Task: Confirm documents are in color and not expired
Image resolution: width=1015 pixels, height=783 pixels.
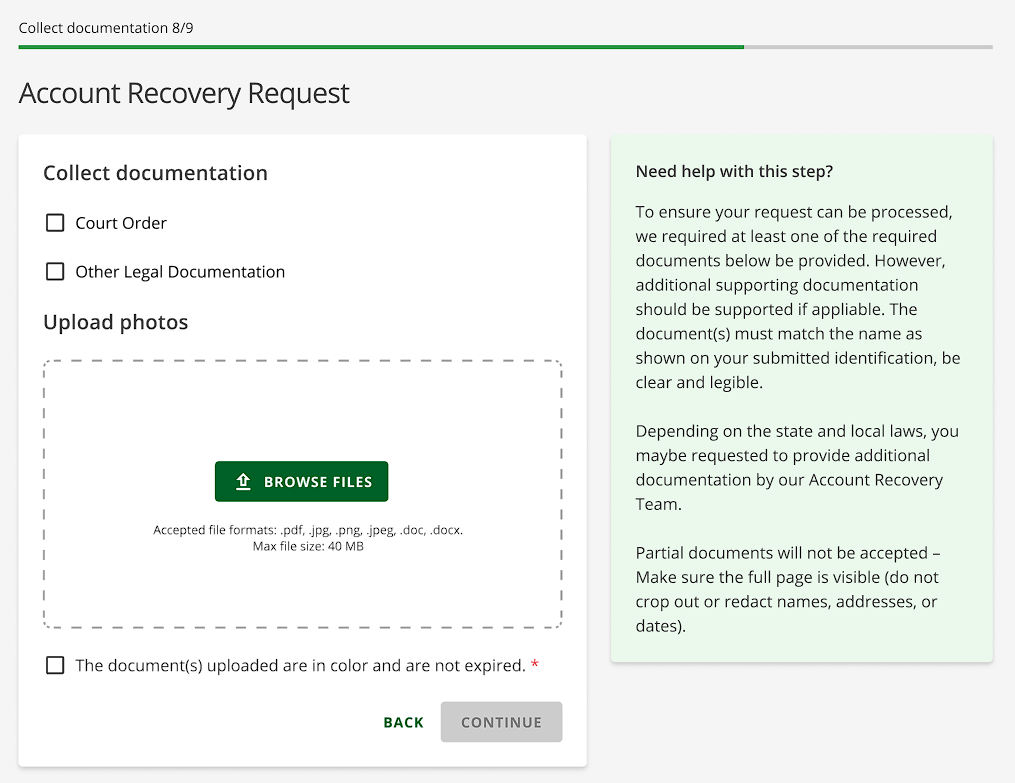Action: point(55,664)
